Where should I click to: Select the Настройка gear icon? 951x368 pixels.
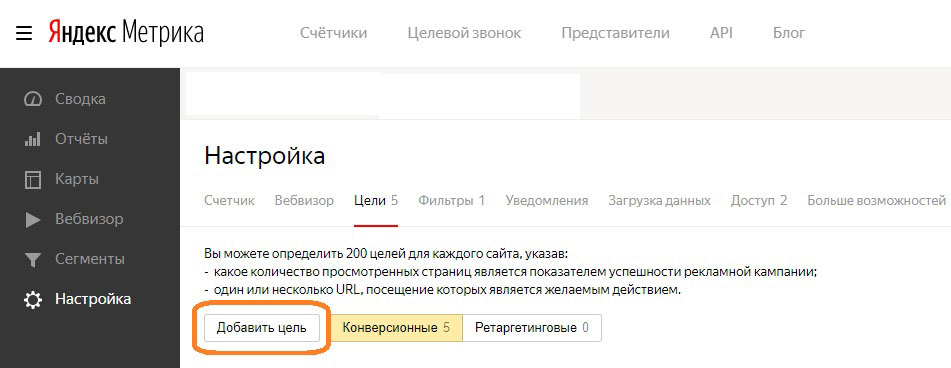point(32,299)
